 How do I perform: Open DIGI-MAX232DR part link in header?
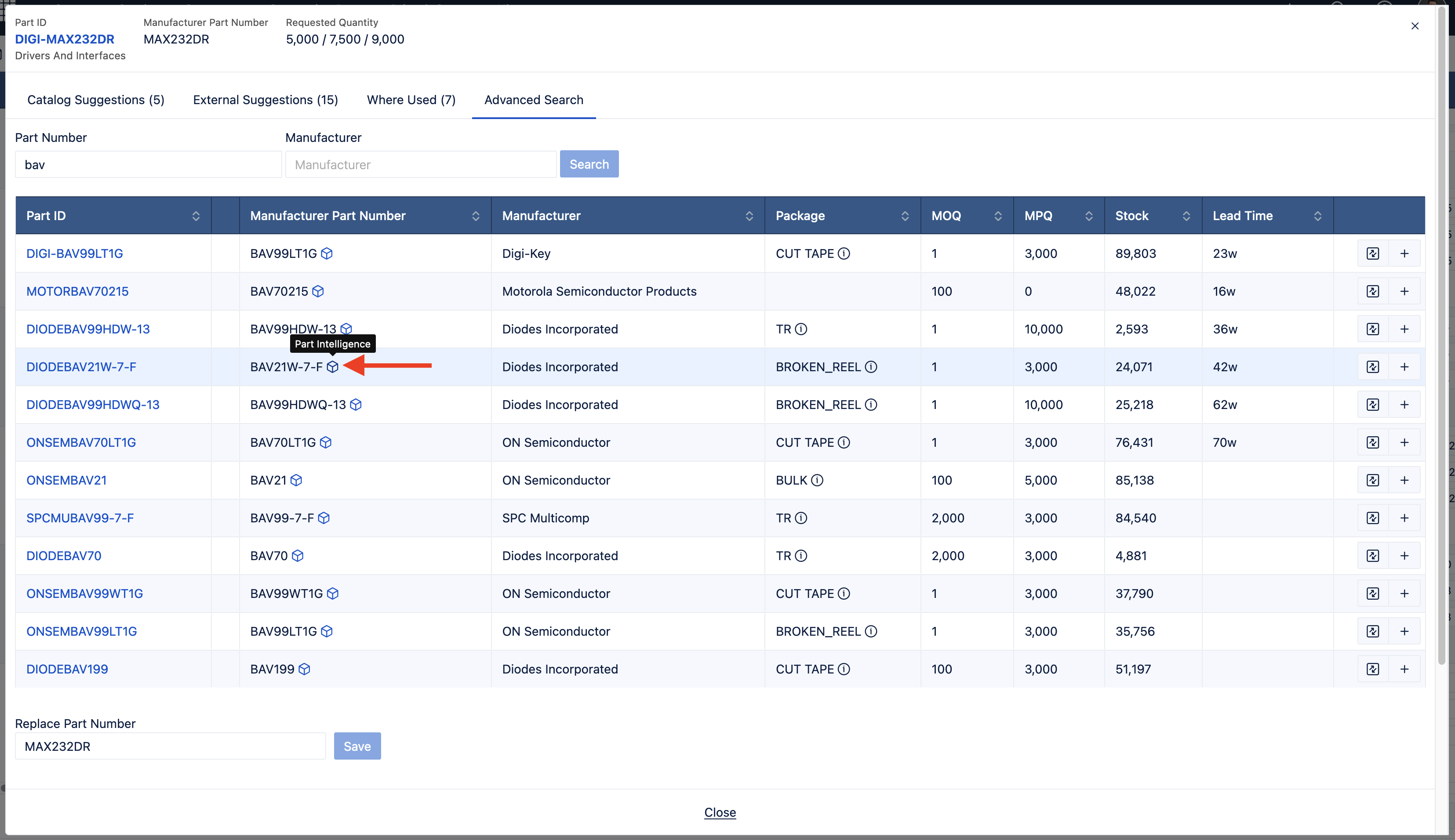pos(65,39)
